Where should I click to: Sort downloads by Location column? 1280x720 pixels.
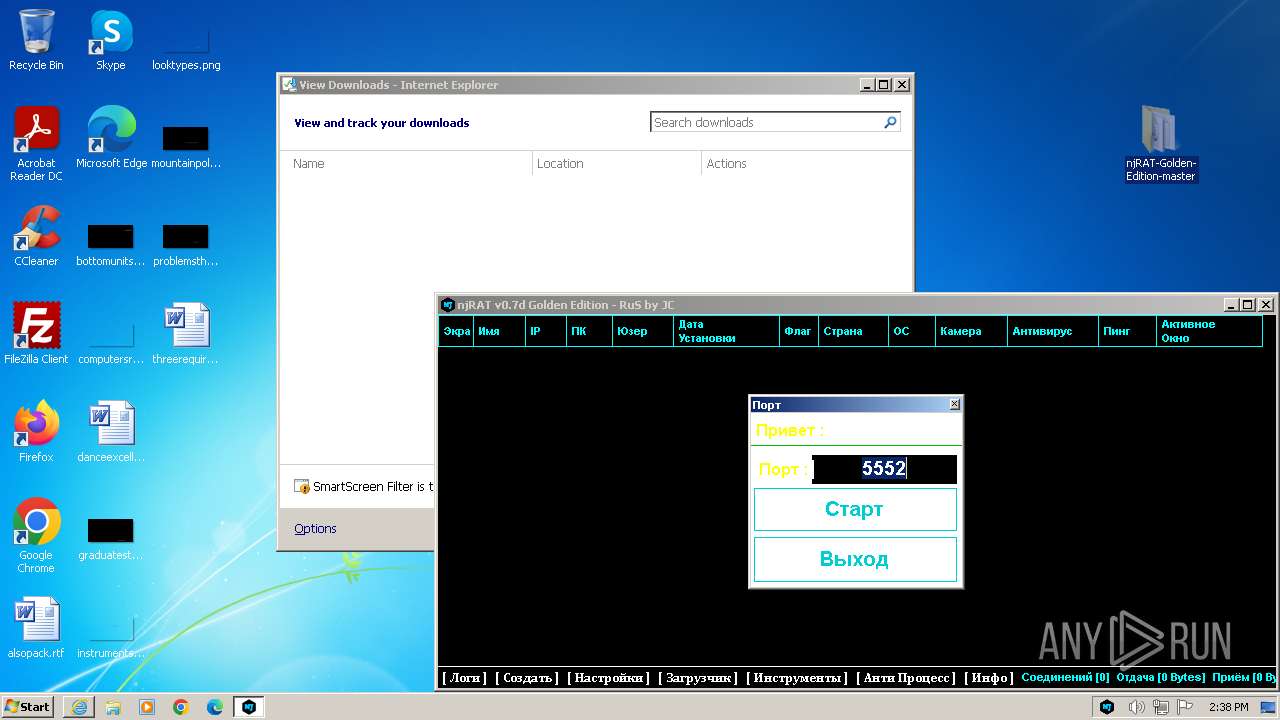617,163
